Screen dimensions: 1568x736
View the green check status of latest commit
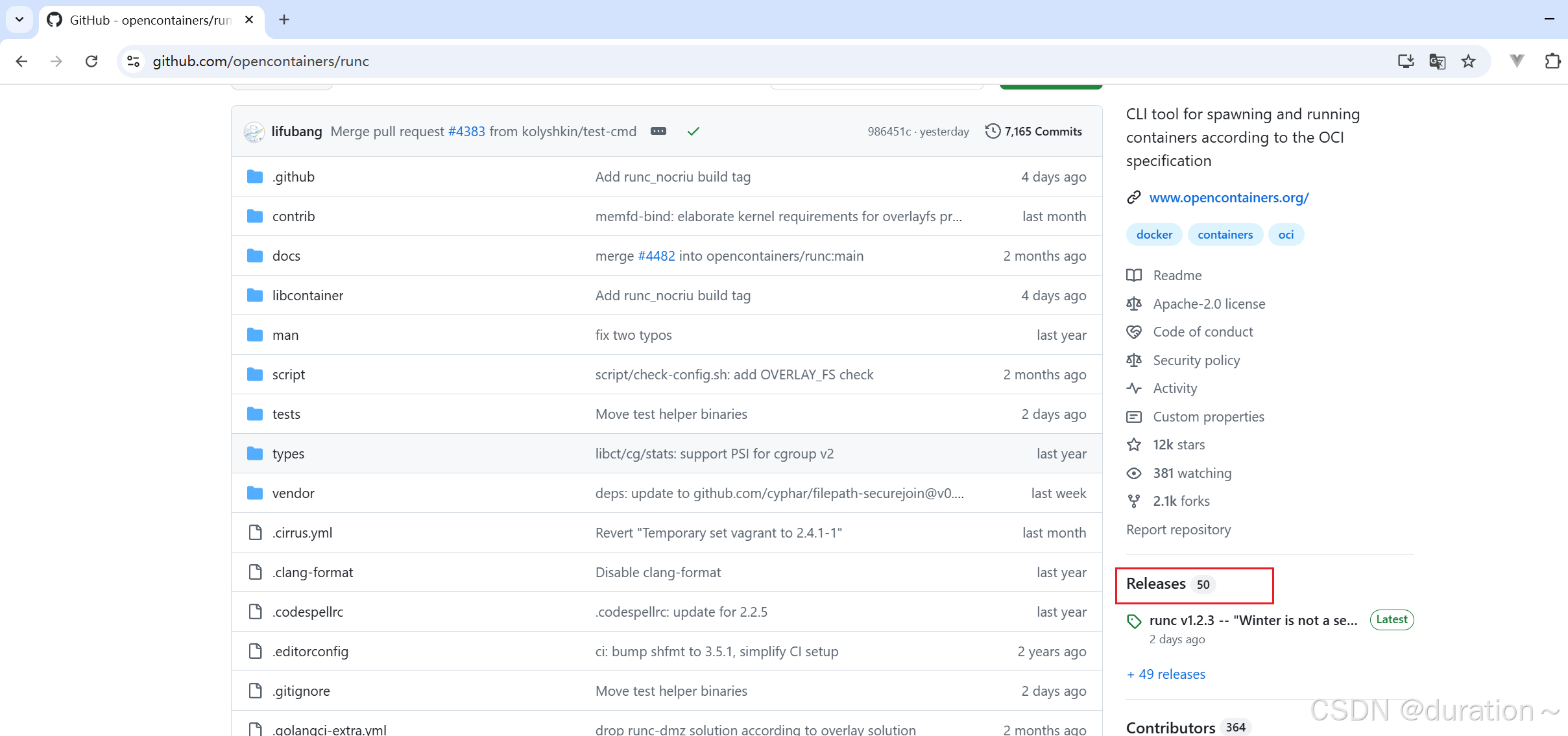694,131
